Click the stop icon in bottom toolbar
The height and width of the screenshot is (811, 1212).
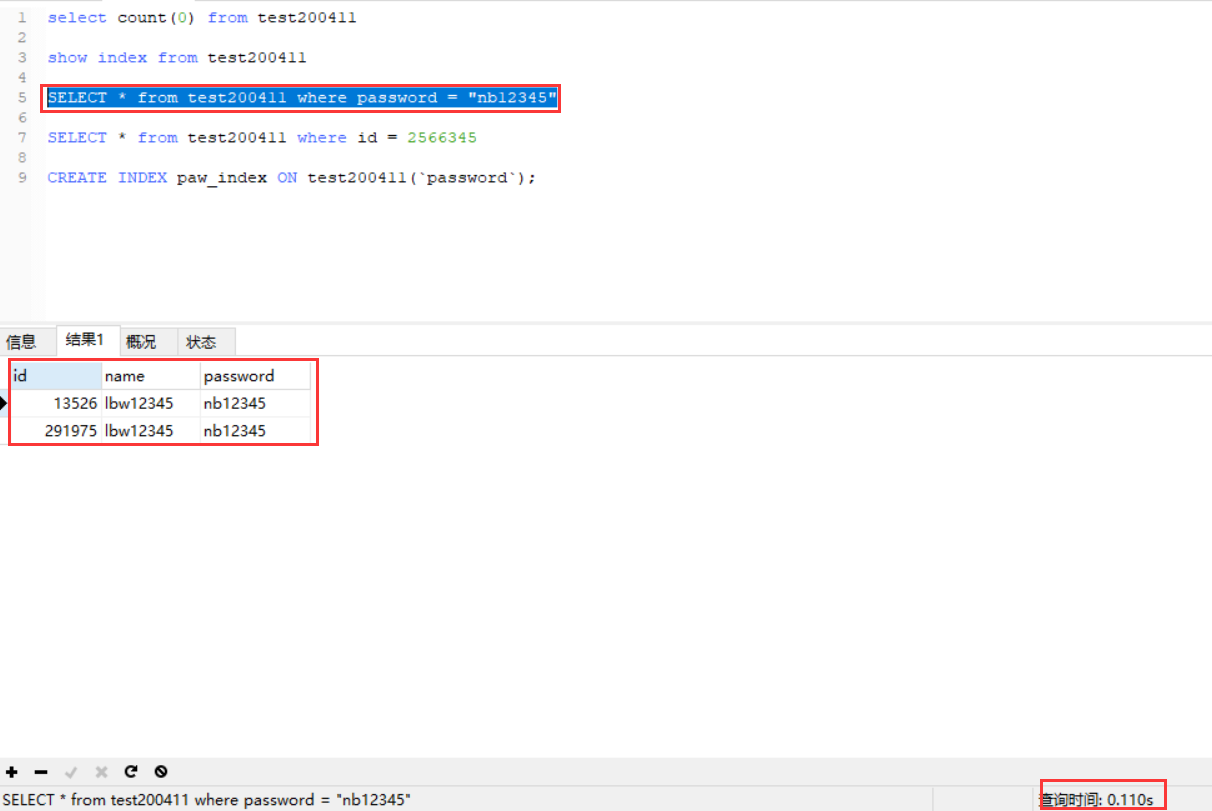click(161, 772)
